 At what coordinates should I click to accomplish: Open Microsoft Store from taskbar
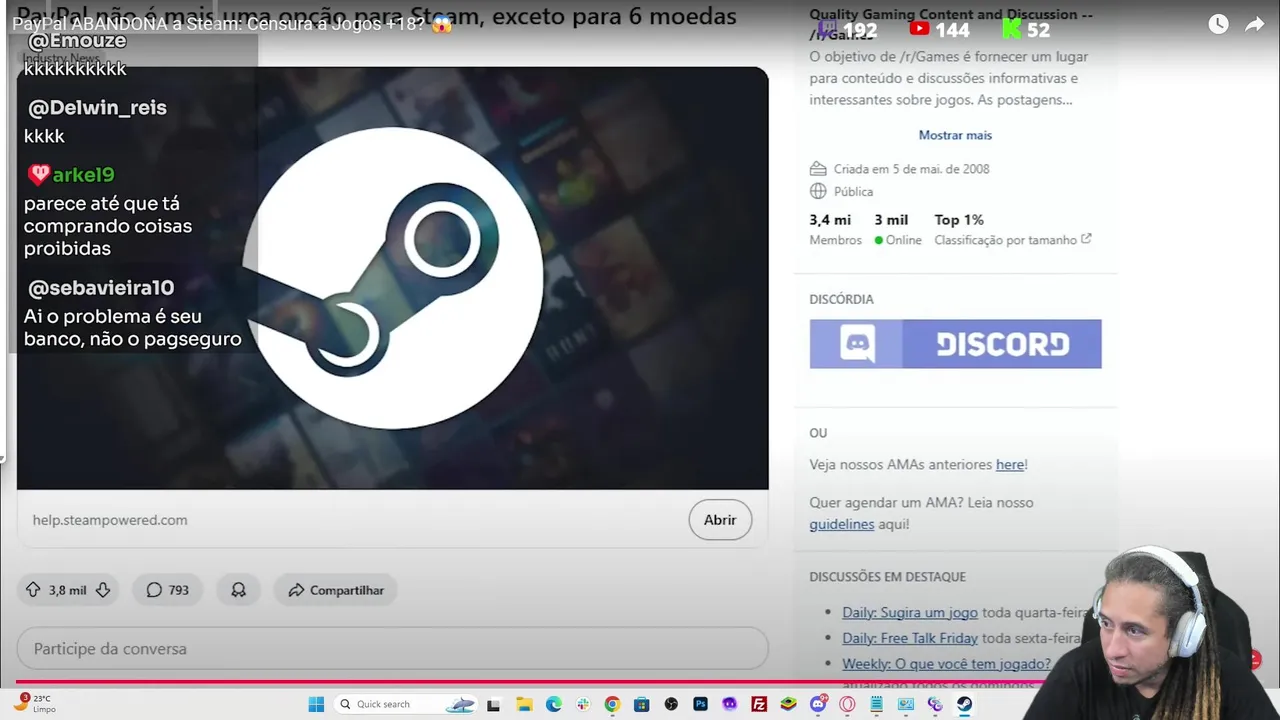(x=642, y=704)
